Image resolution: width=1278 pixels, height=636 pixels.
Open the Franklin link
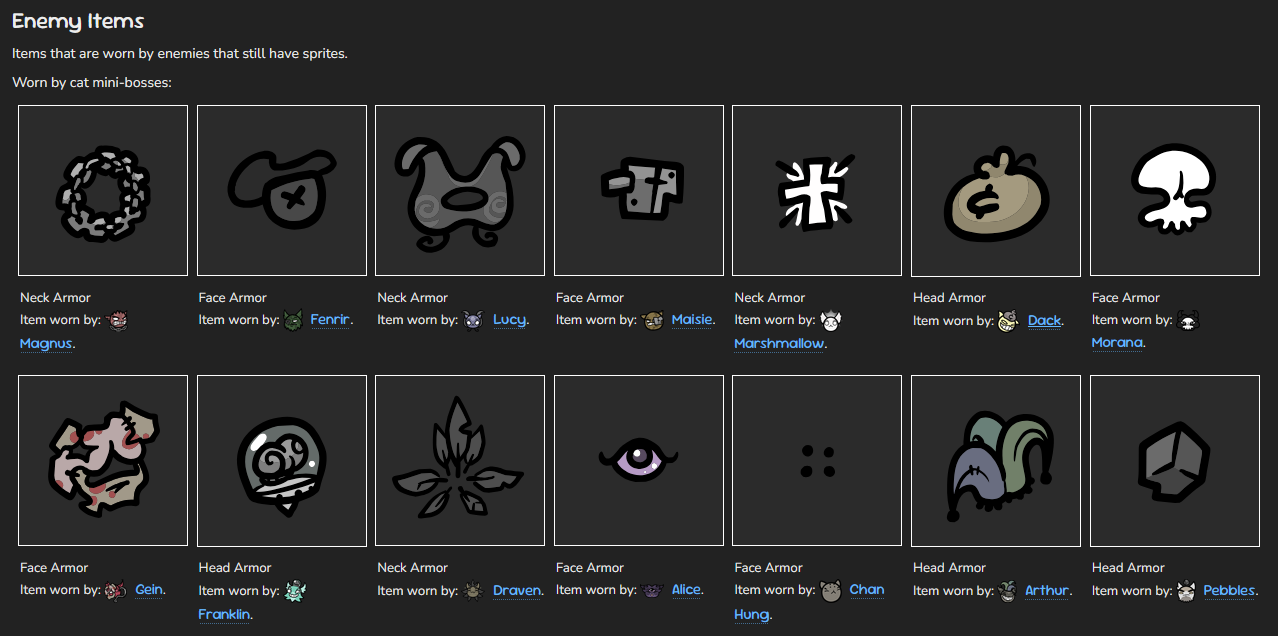click(x=224, y=614)
